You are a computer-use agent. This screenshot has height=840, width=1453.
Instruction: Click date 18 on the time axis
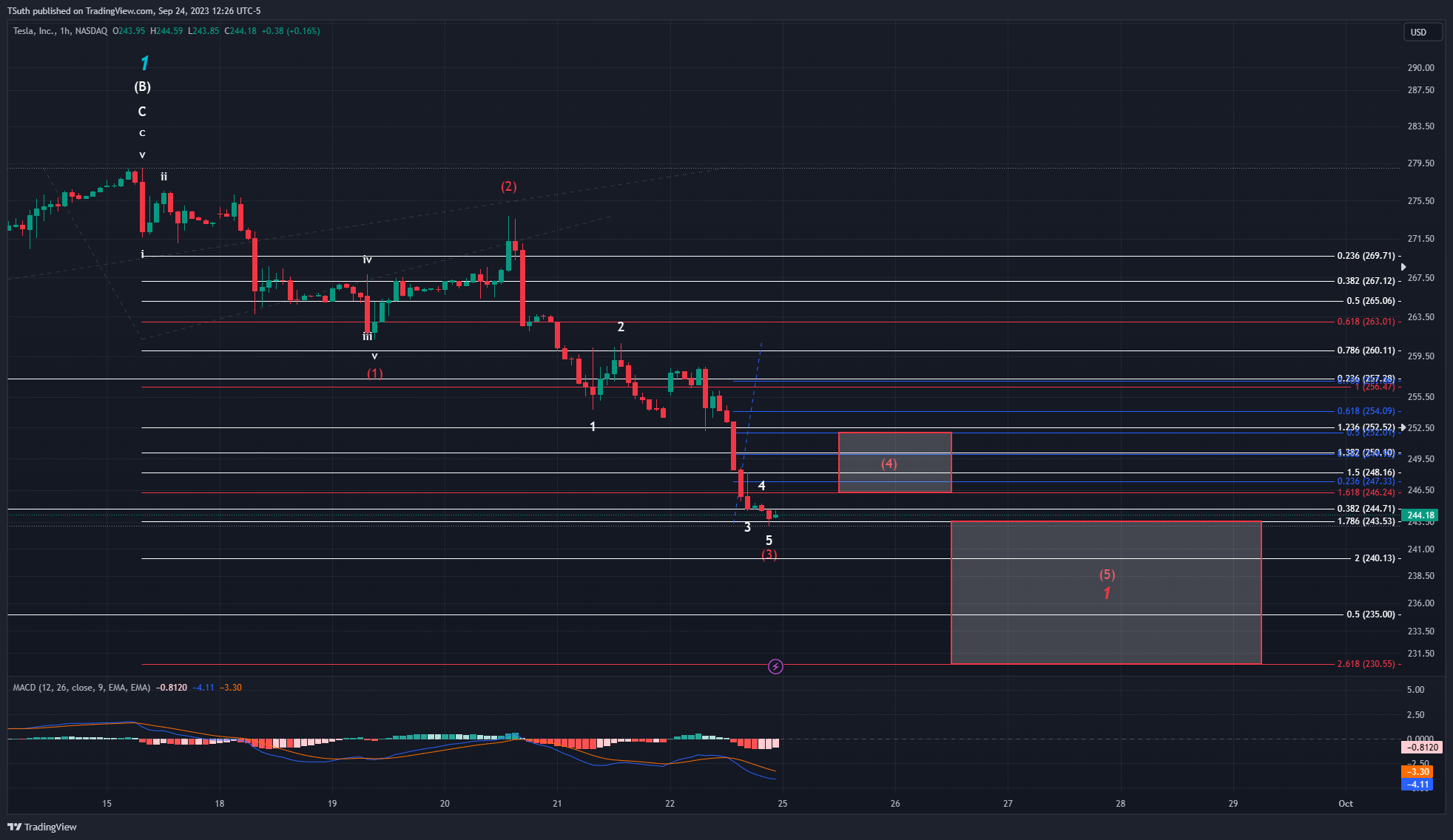point(220,804)
